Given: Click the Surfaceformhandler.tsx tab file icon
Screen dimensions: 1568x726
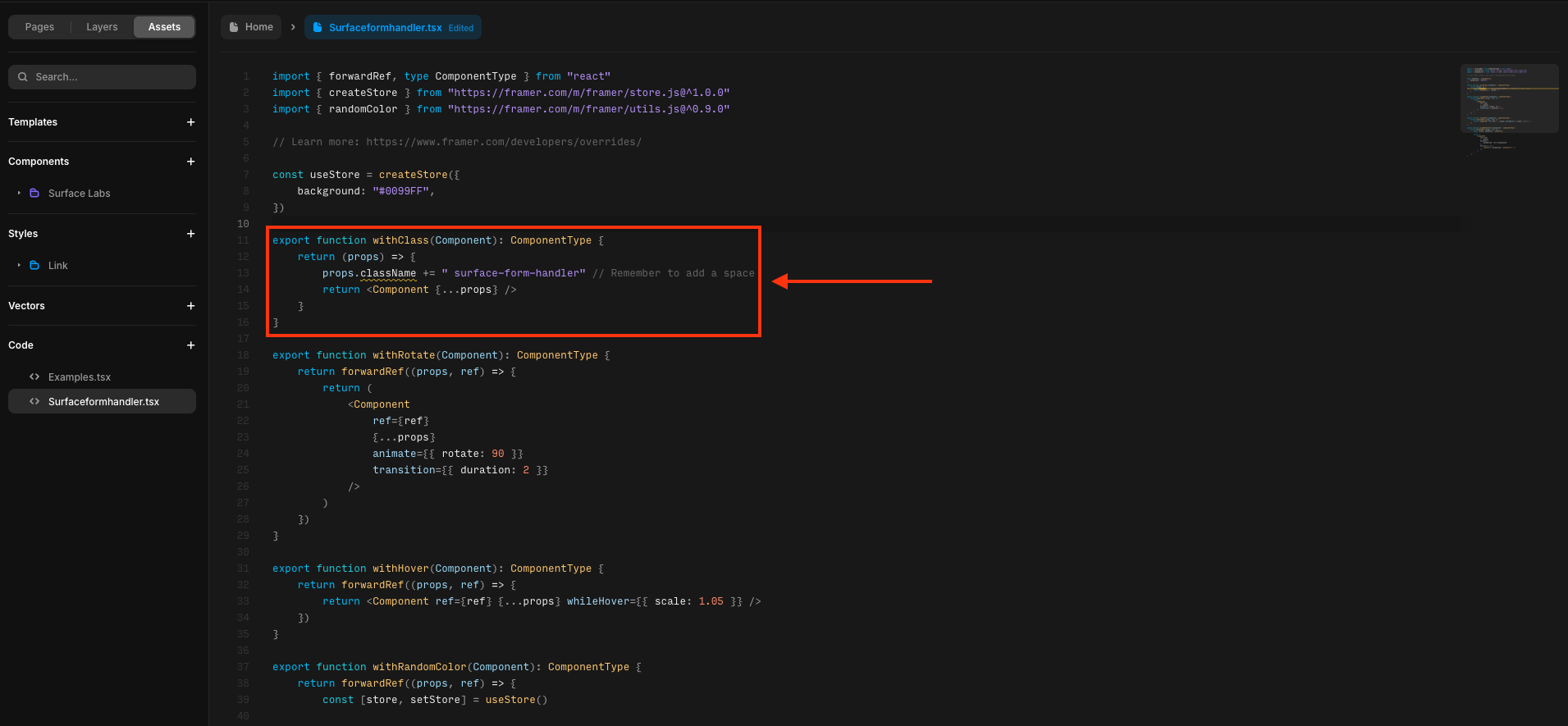Looking at the screenshot, I should click(x=318, y=27).
